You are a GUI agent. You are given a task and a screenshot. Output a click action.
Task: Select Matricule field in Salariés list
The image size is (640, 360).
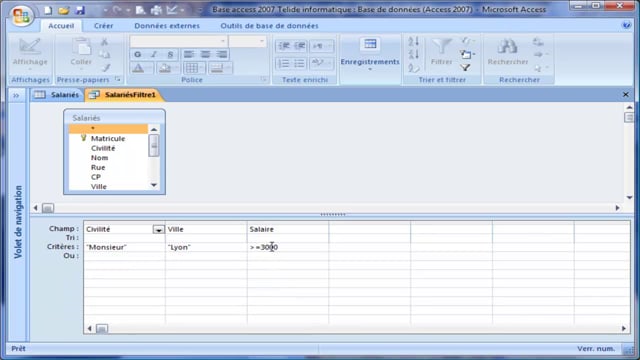108,138
